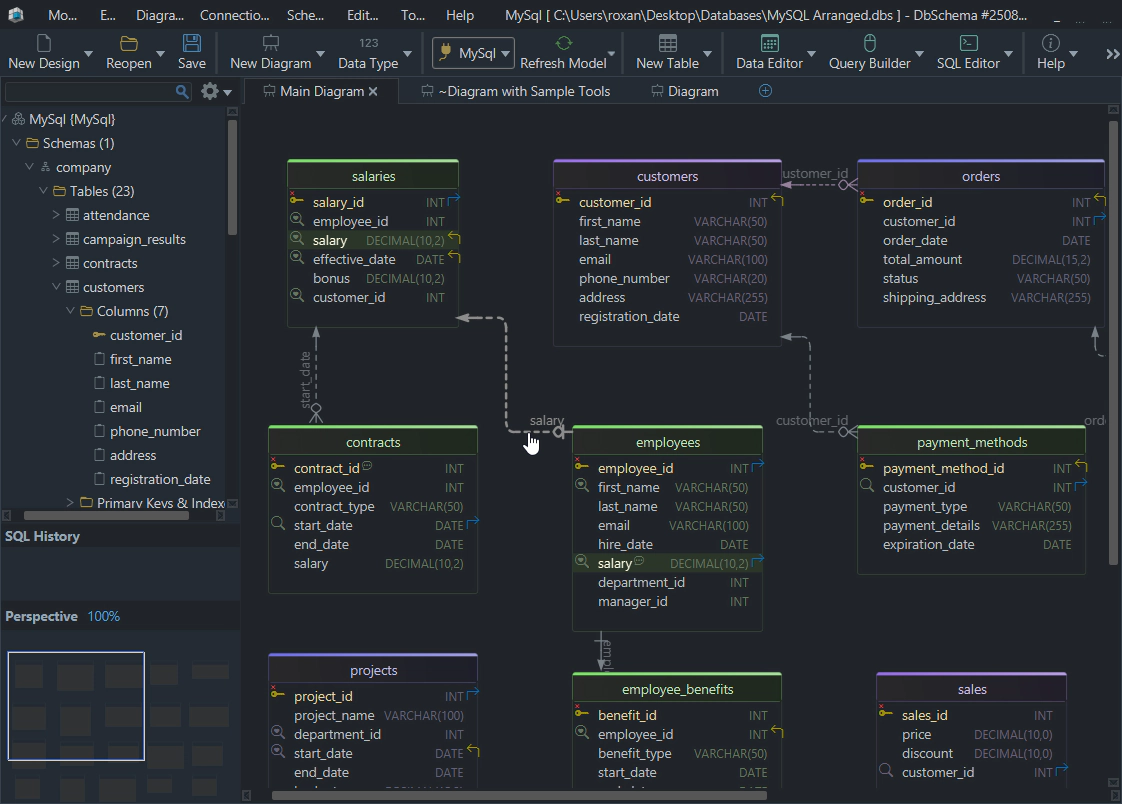This screenshot has width=1122, height=804.
Task: Open the Reopen dropdown arrow
Action: click(160, 54)
